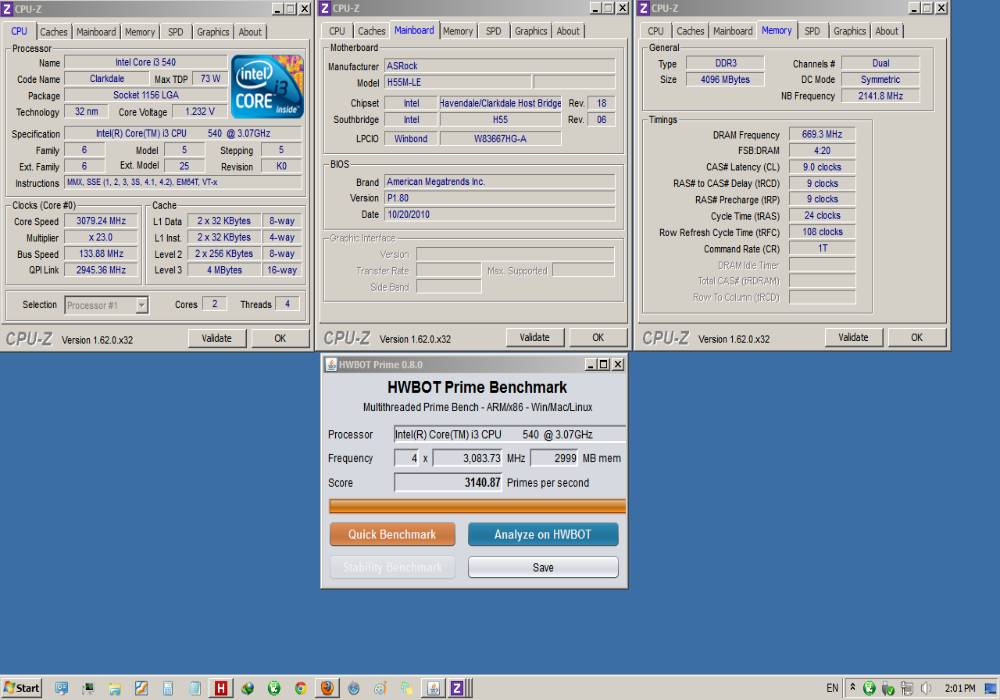
Task: Click Validate in the middle CPU-Z window
Action: pos(534,338)
